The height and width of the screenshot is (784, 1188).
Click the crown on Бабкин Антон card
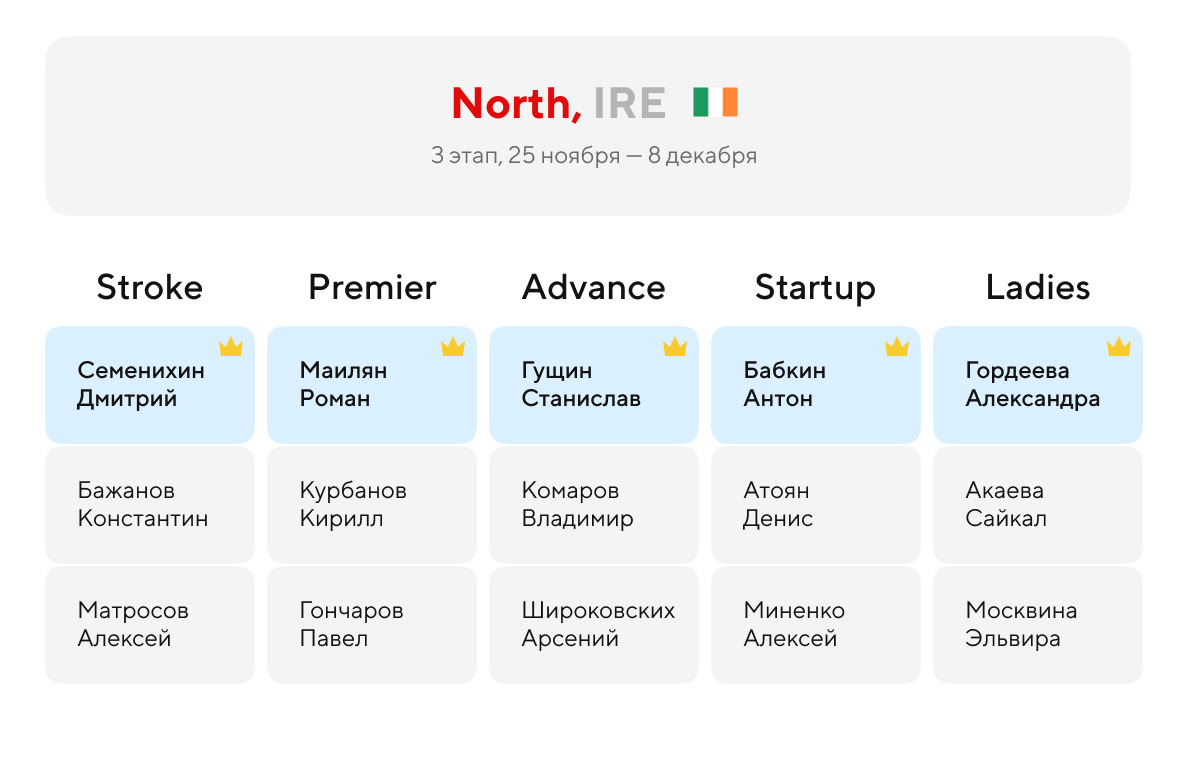point(897,347)
